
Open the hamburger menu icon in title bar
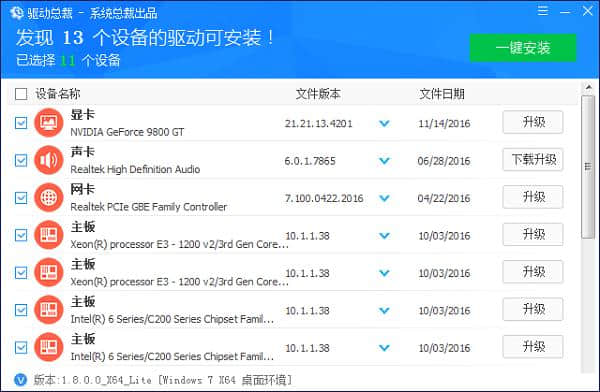(543, 11)
